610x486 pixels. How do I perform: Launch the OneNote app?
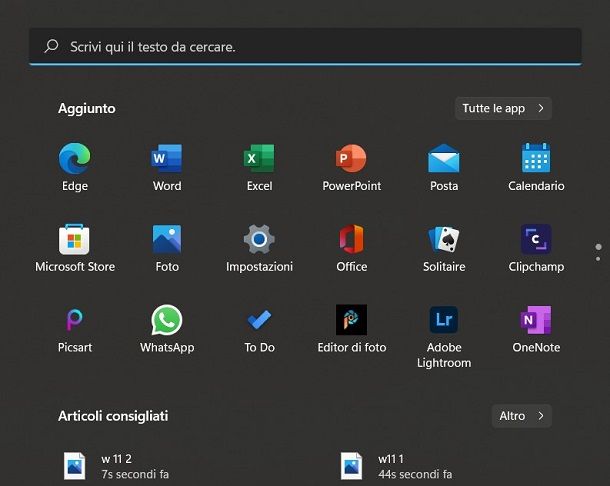[x=536, y=329]
